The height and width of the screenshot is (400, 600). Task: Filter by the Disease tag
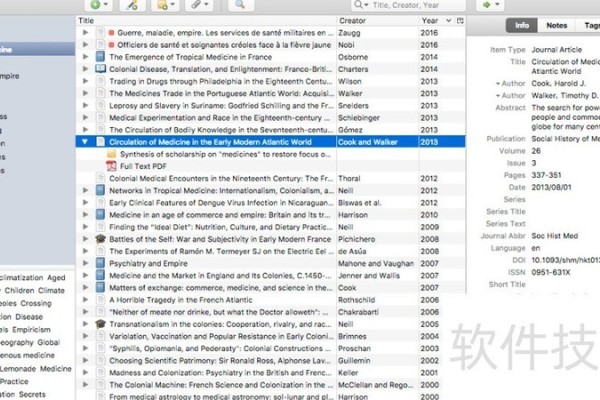[x=29, y=317]
